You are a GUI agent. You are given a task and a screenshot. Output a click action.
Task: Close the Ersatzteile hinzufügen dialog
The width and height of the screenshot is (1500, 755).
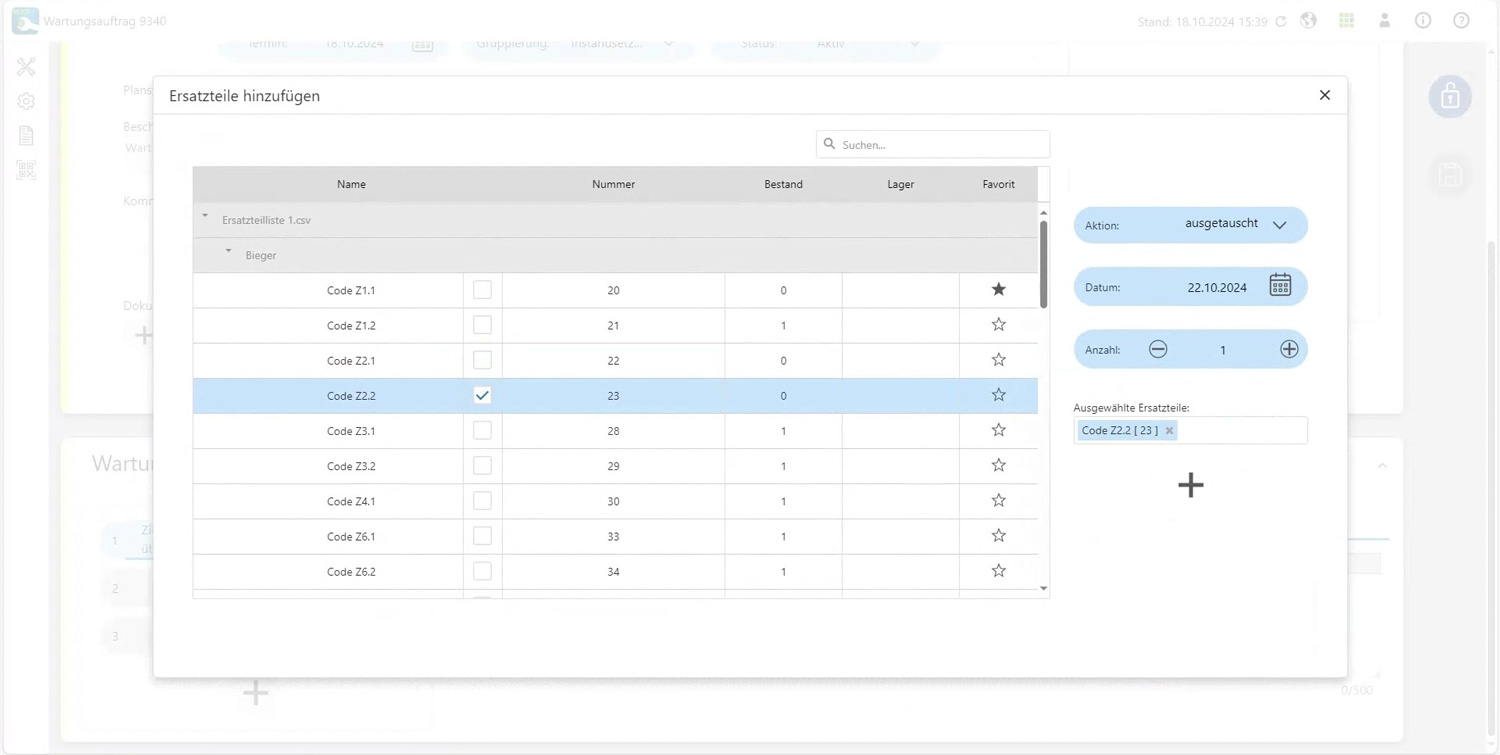click(x=1324, y=95)
